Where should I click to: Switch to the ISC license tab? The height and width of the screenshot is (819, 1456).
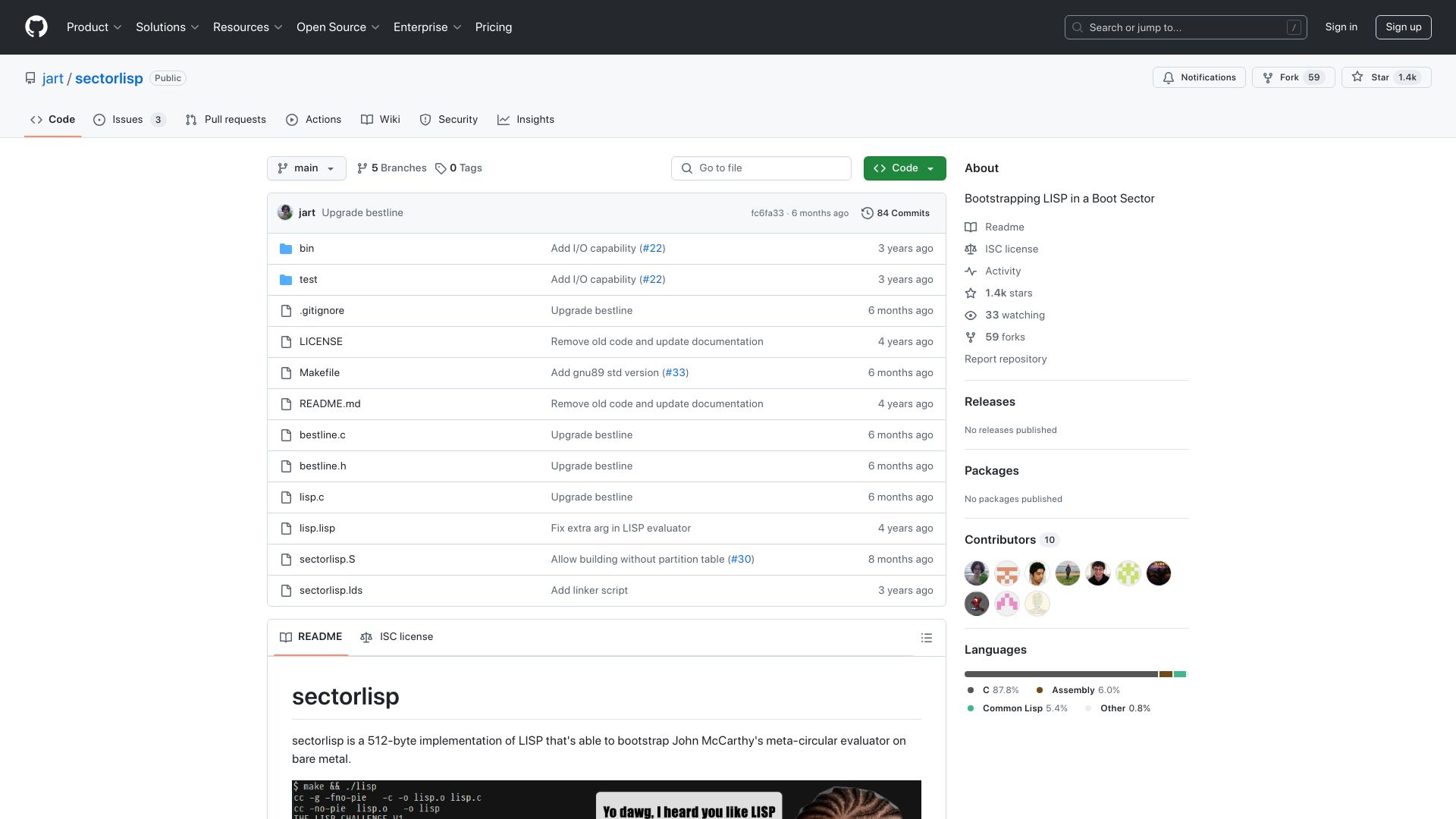coord(397,637)
